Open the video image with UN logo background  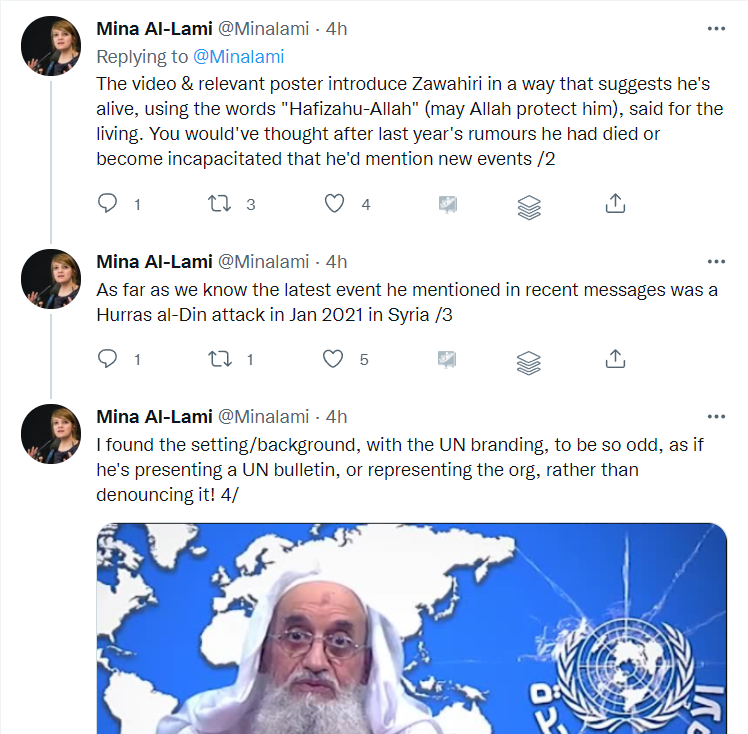tap(411, 628)
